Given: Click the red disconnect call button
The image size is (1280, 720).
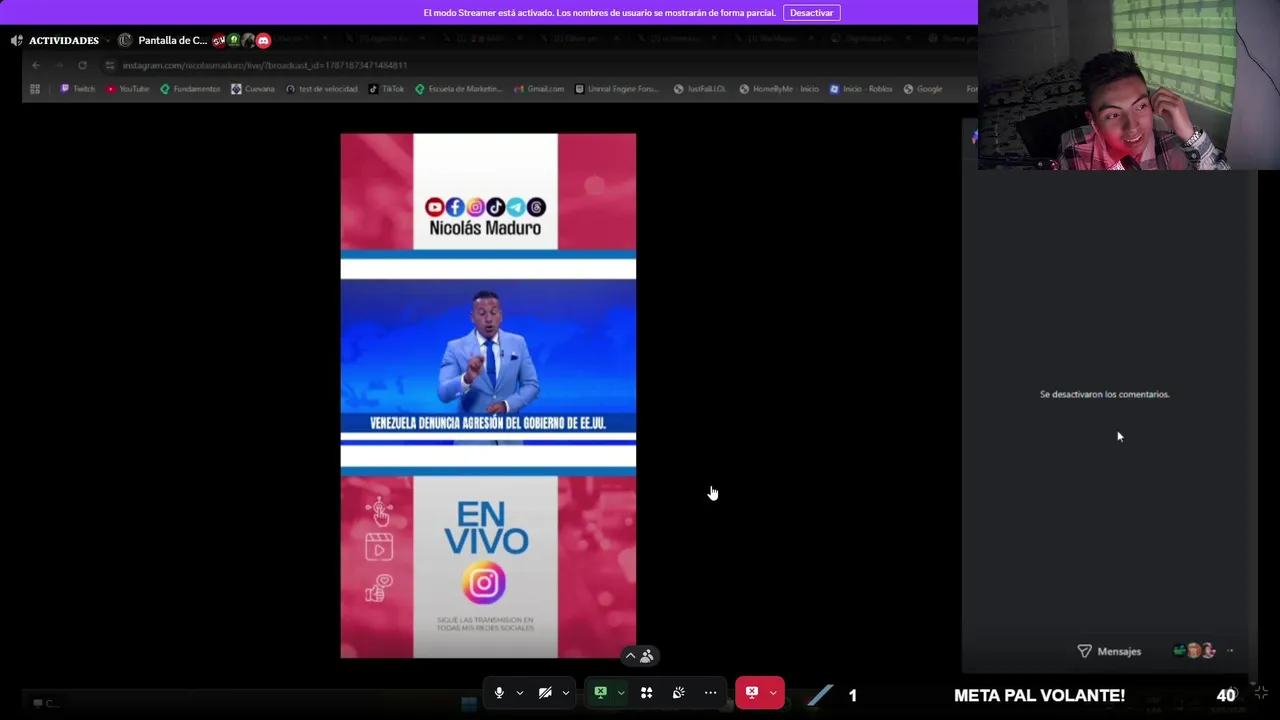Looking at the screenshot, I should coord(752,693).
